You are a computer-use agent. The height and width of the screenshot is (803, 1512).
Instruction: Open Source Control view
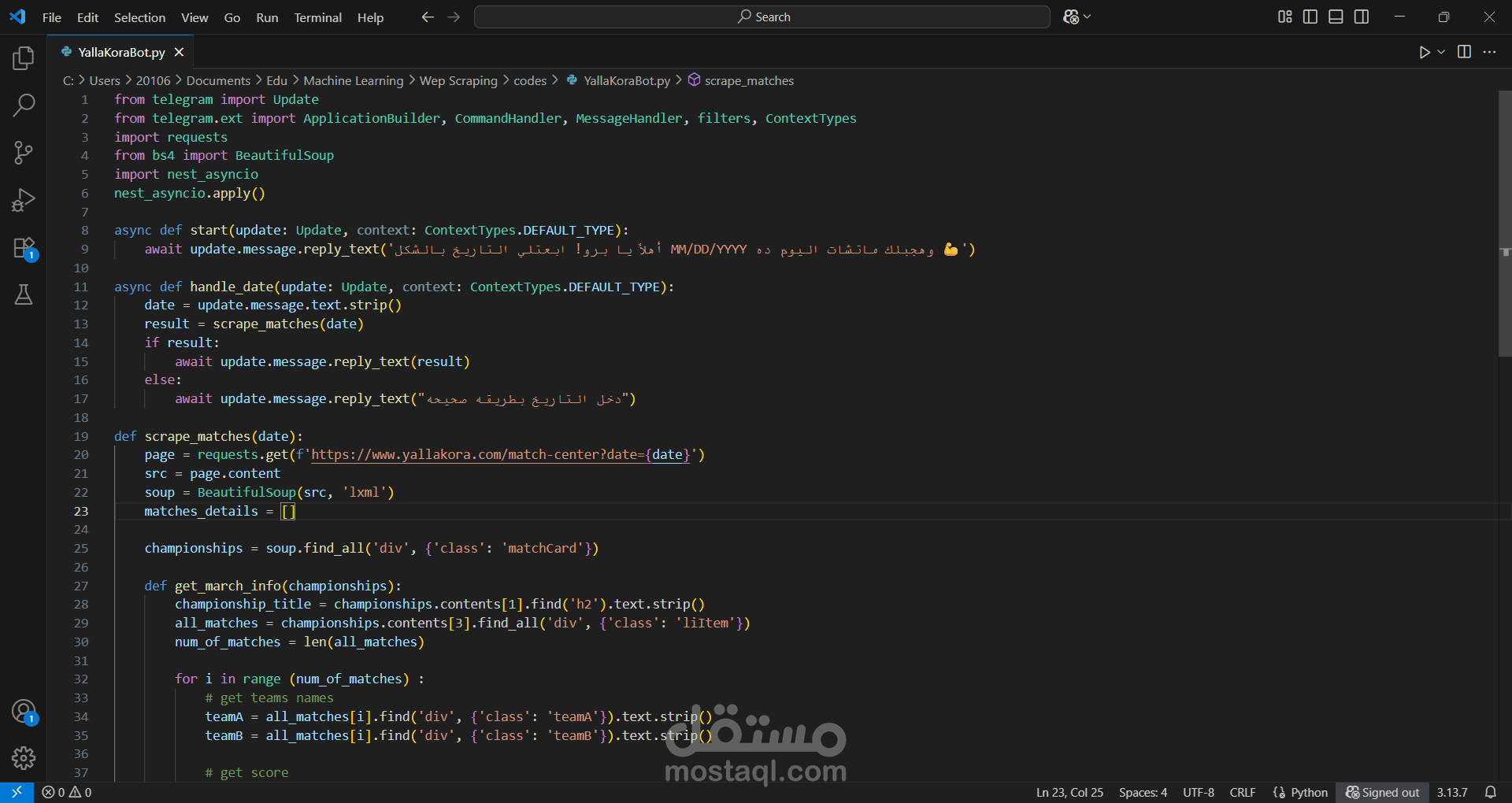pos(24,153)
